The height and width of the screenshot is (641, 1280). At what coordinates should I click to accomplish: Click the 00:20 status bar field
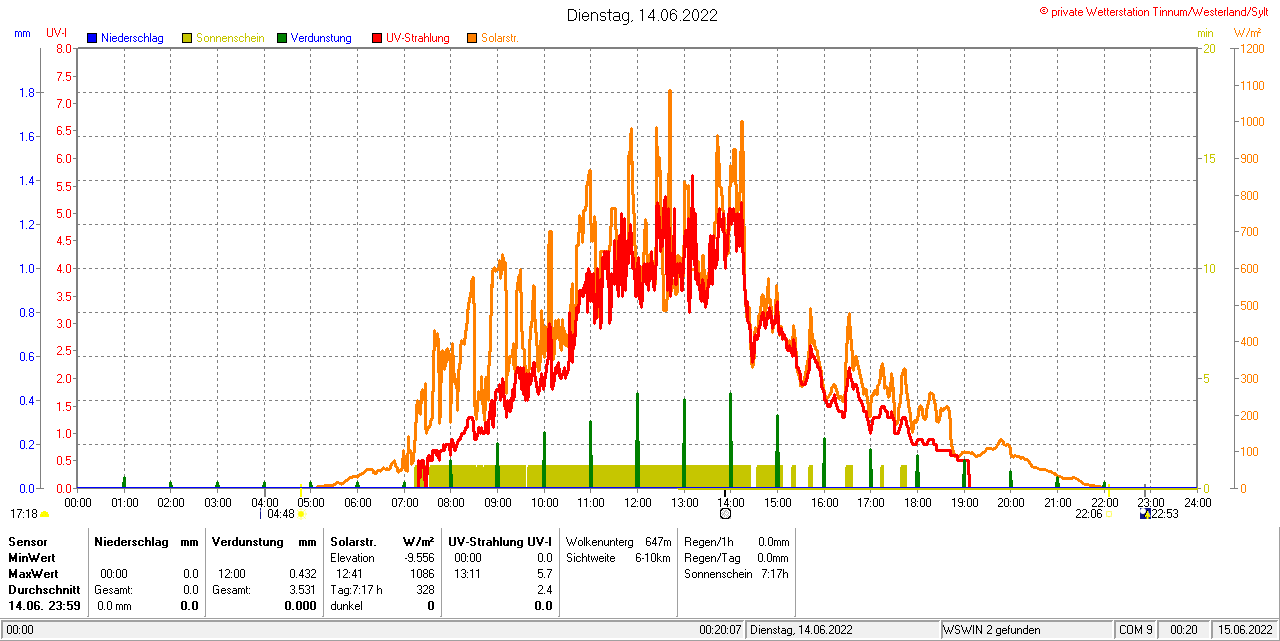[x=1184, y=630]
